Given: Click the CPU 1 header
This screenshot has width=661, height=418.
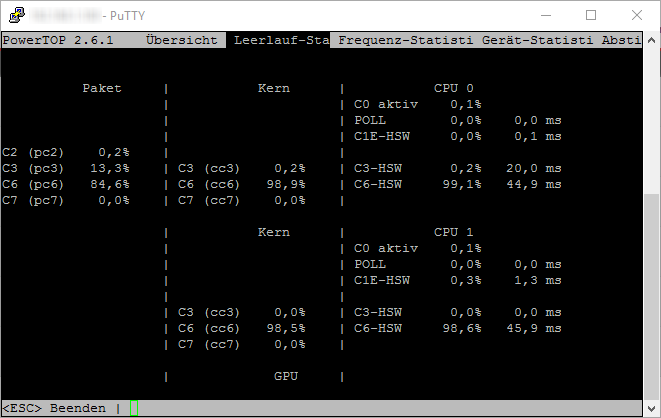Looking at the screenshot, I should point(454,232).
